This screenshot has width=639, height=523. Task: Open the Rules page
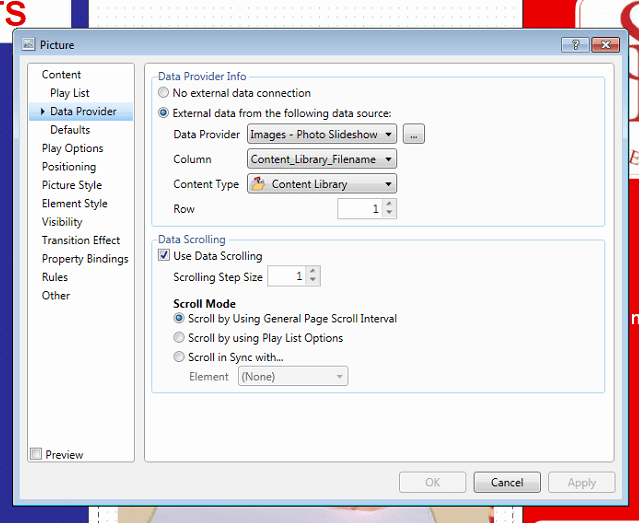[55, 277]
